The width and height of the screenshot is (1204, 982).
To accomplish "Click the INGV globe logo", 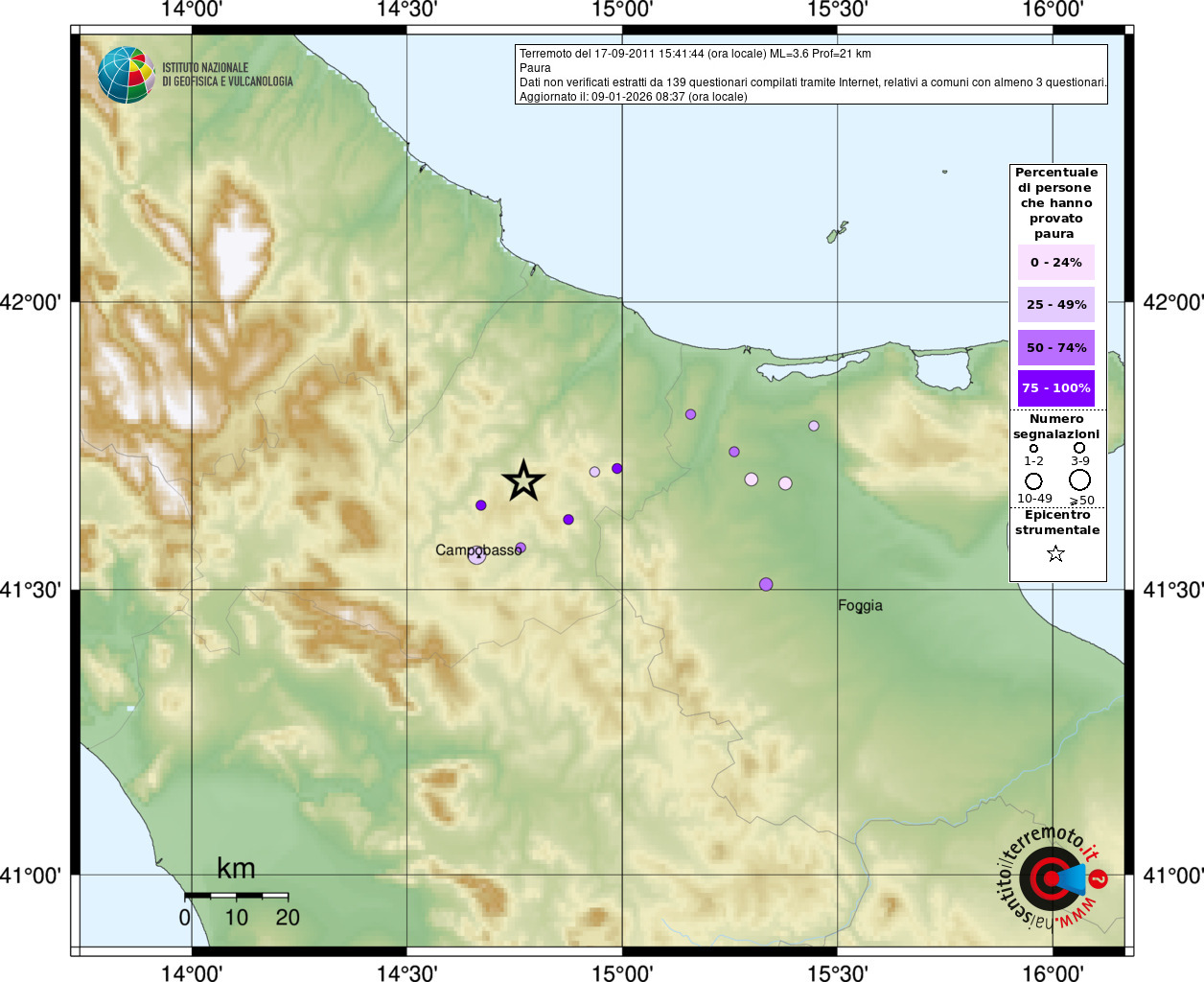I will click(126, 75).
